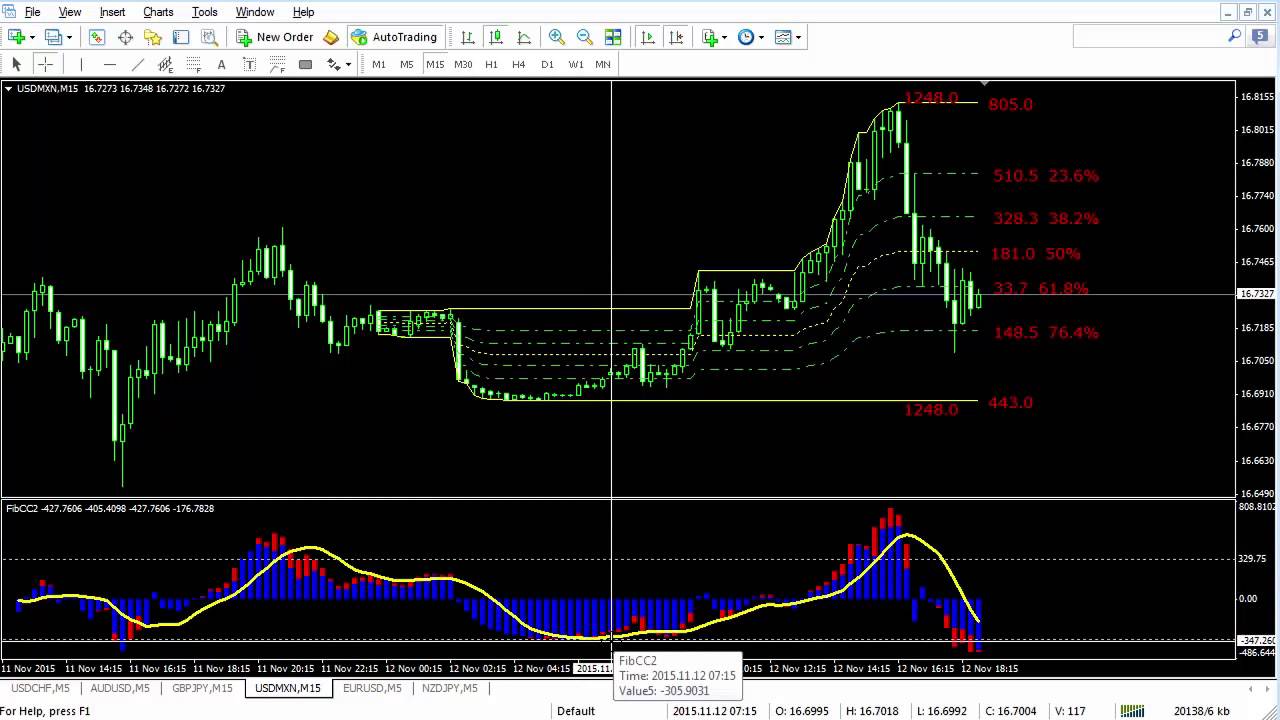1280x720 pixels.
Task: Select the Fibonacci arc tool next to text label
Action: (278, 64)
